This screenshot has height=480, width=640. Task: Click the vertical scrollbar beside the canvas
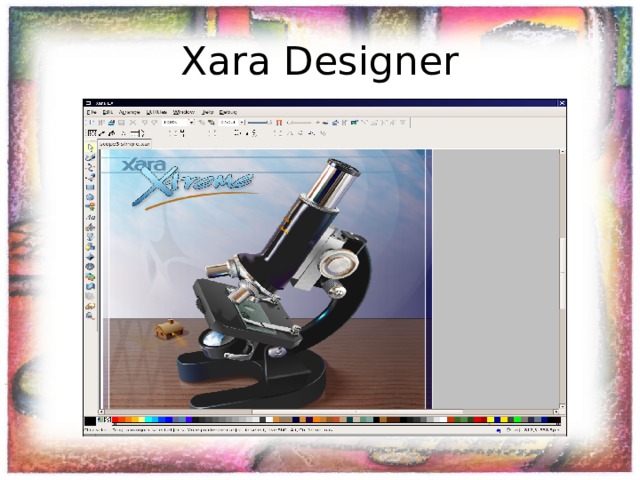(562, 279)
